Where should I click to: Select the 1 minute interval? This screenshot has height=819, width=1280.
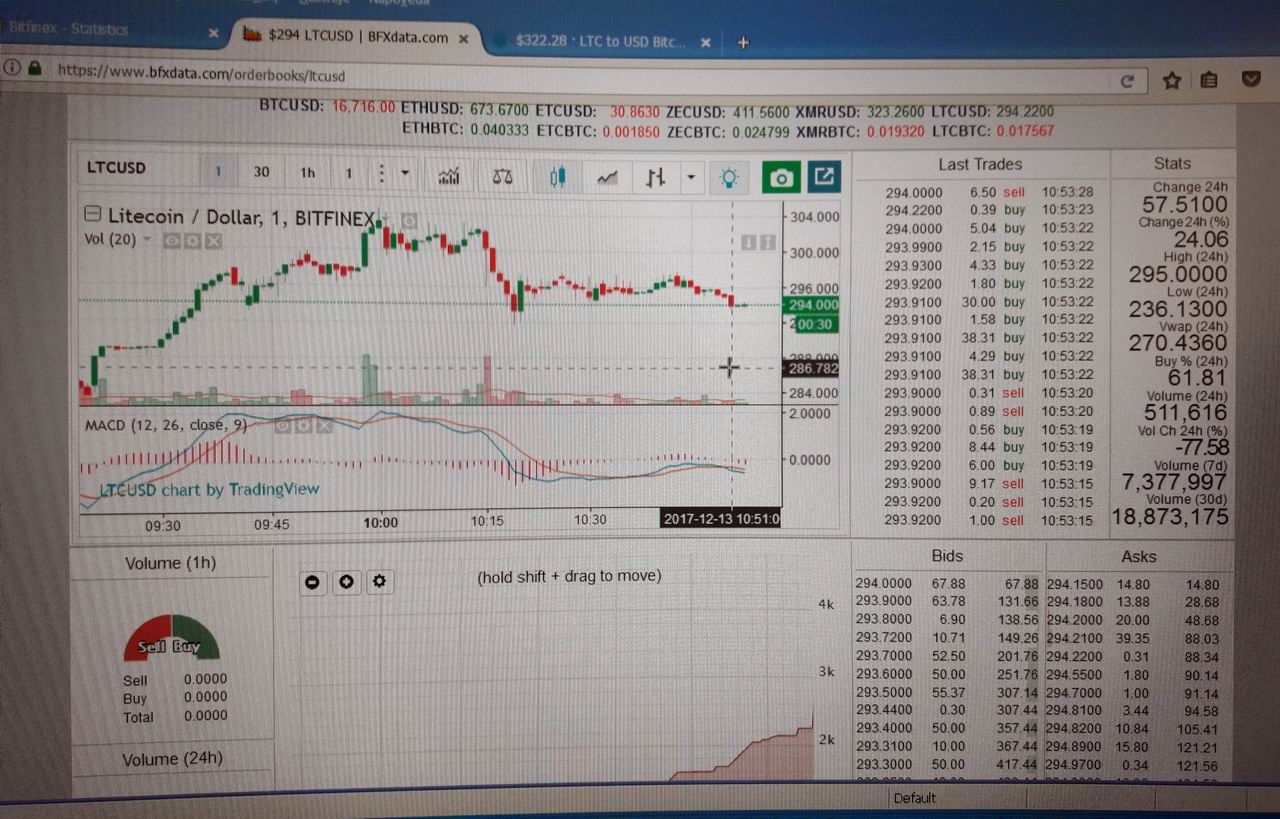[x=217, y=171]
